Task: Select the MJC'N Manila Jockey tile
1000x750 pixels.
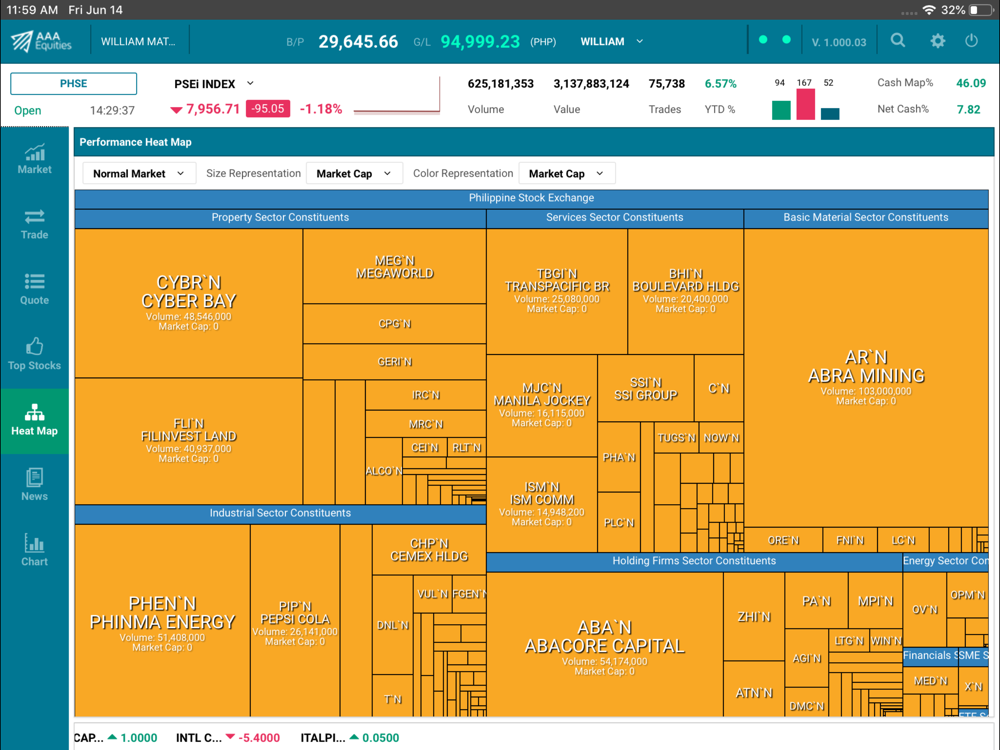Action: [x=542, y=406]
